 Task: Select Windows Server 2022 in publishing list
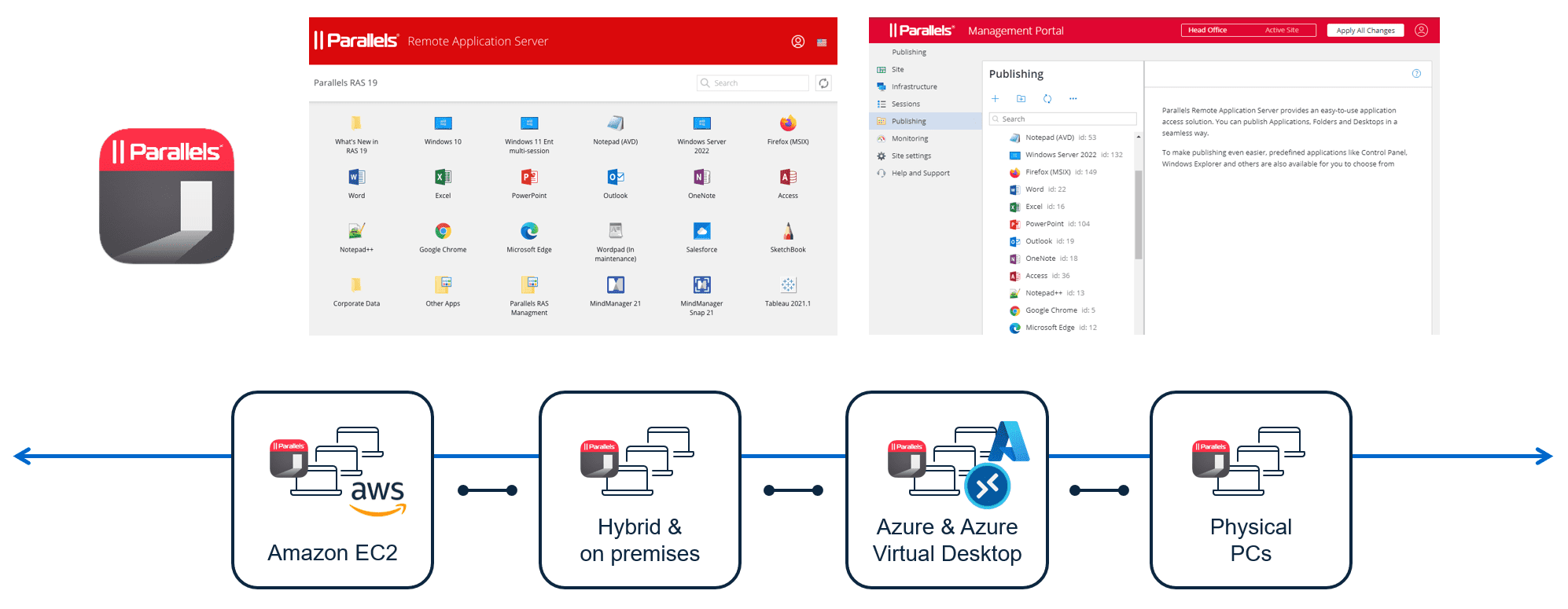click(1060, 155)
